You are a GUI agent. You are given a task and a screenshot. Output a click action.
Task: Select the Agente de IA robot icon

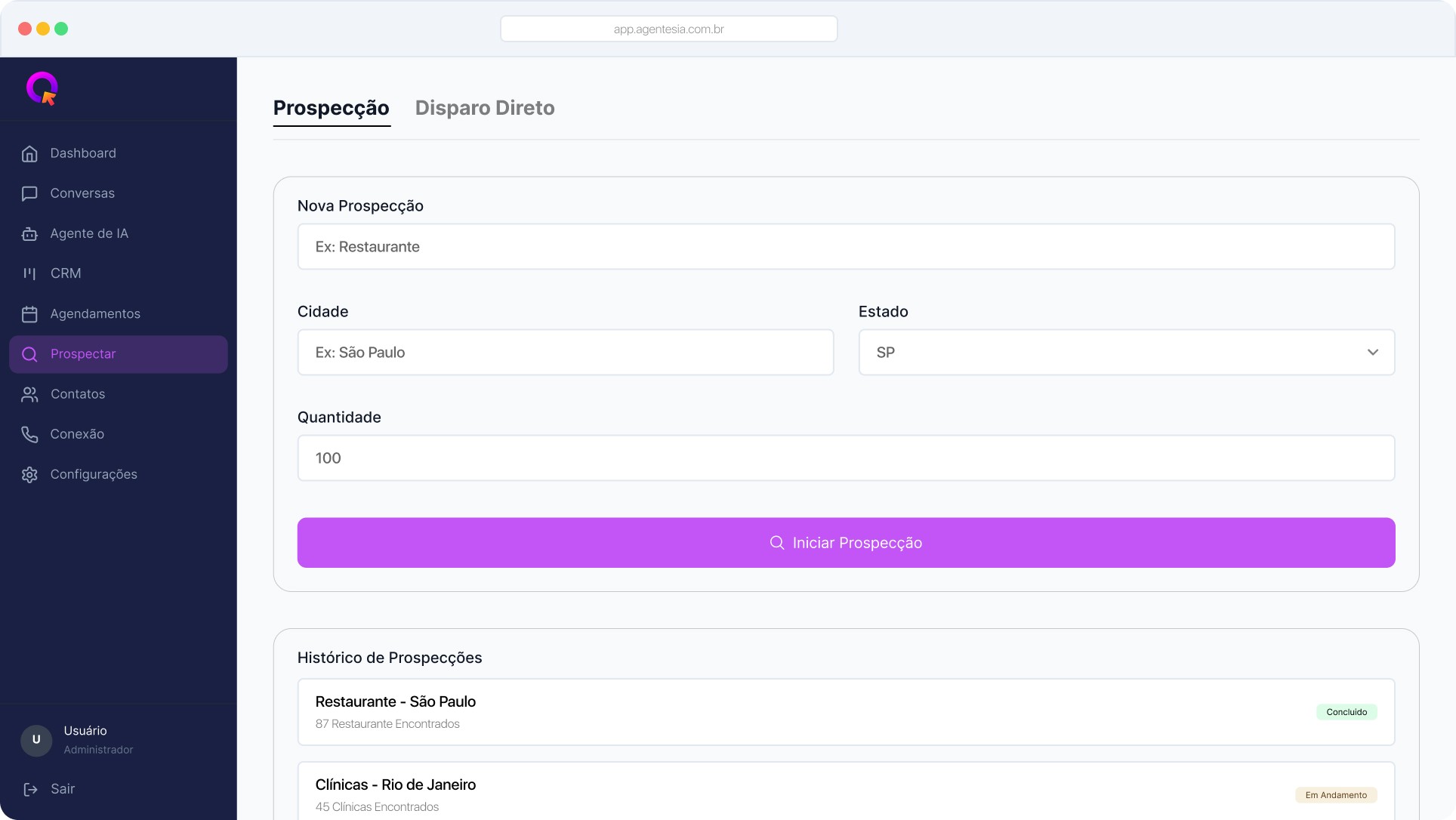pos(29,234)
